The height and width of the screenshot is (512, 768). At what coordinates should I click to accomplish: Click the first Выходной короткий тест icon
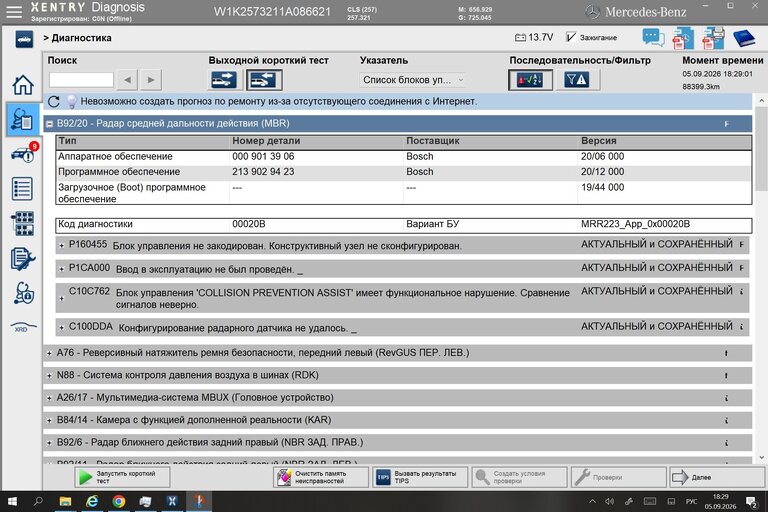224,80
